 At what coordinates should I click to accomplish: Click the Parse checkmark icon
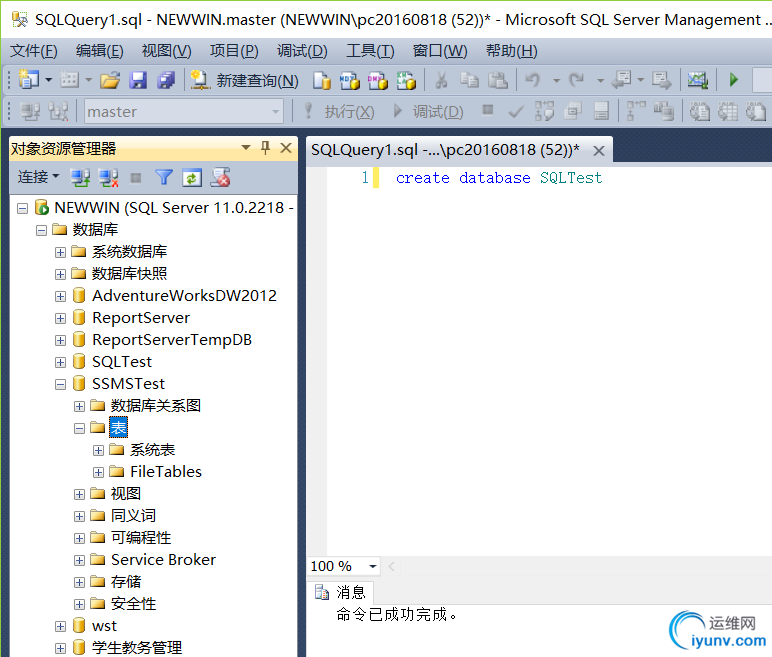515,112
